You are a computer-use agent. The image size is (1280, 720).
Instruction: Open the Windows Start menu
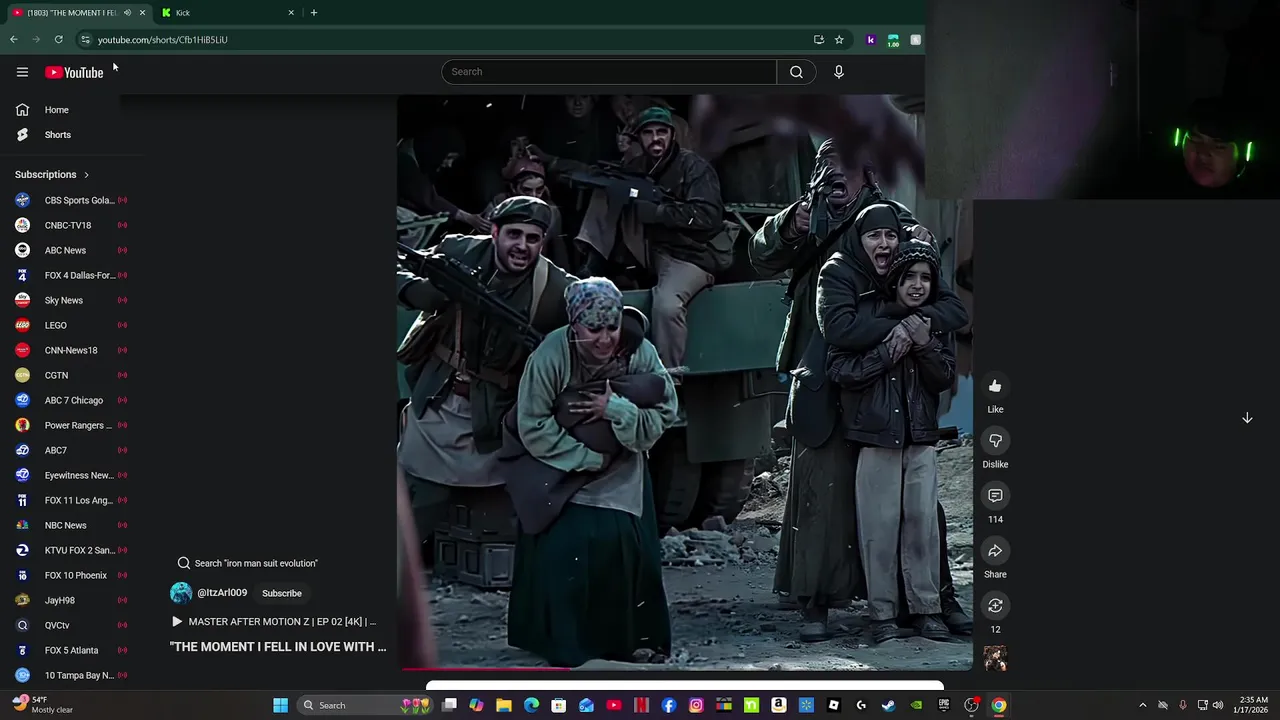(281, 705)
